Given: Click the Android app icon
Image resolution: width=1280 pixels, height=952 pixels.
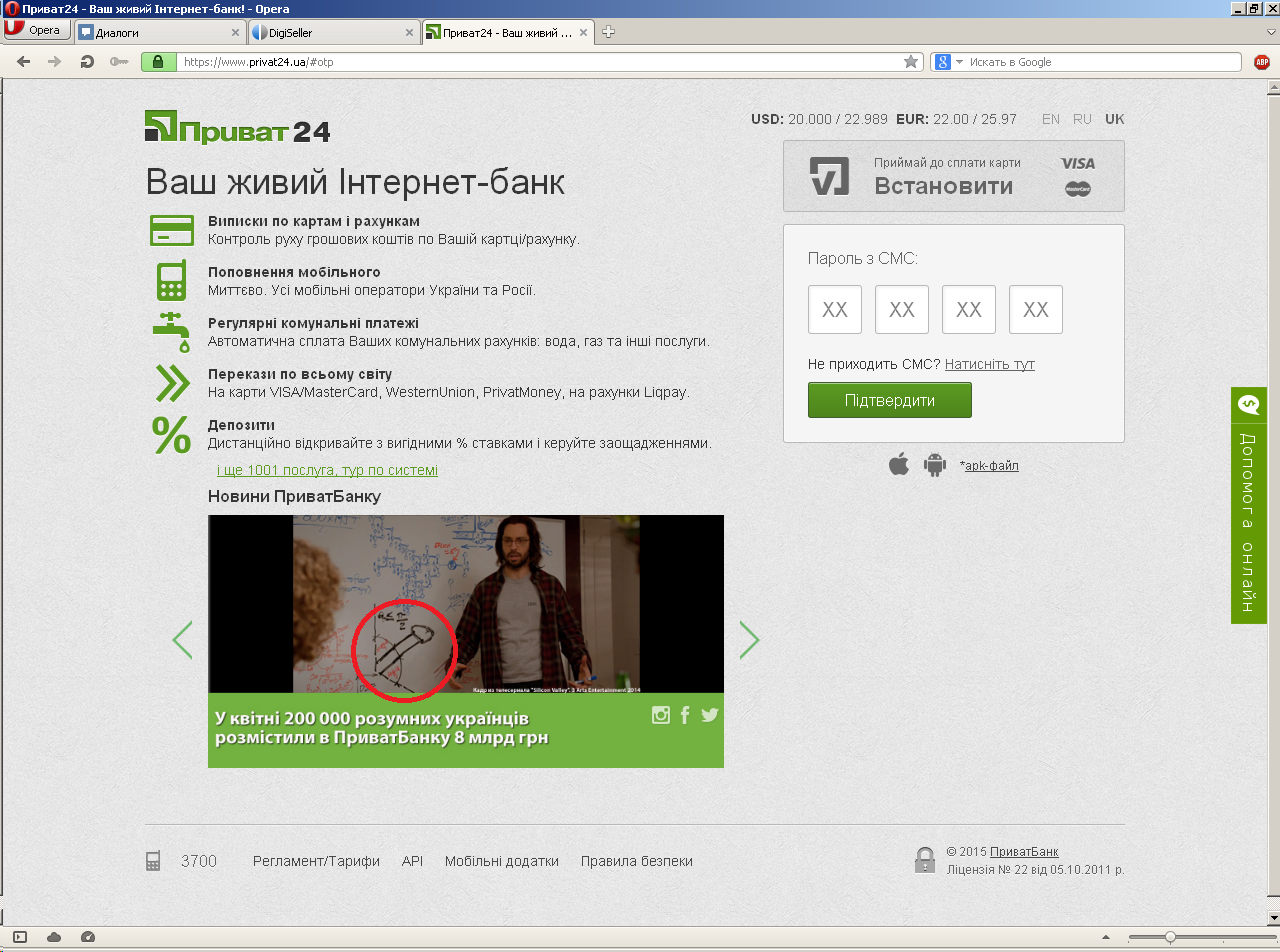Looking at the screenshot, I should coord(935,464).
